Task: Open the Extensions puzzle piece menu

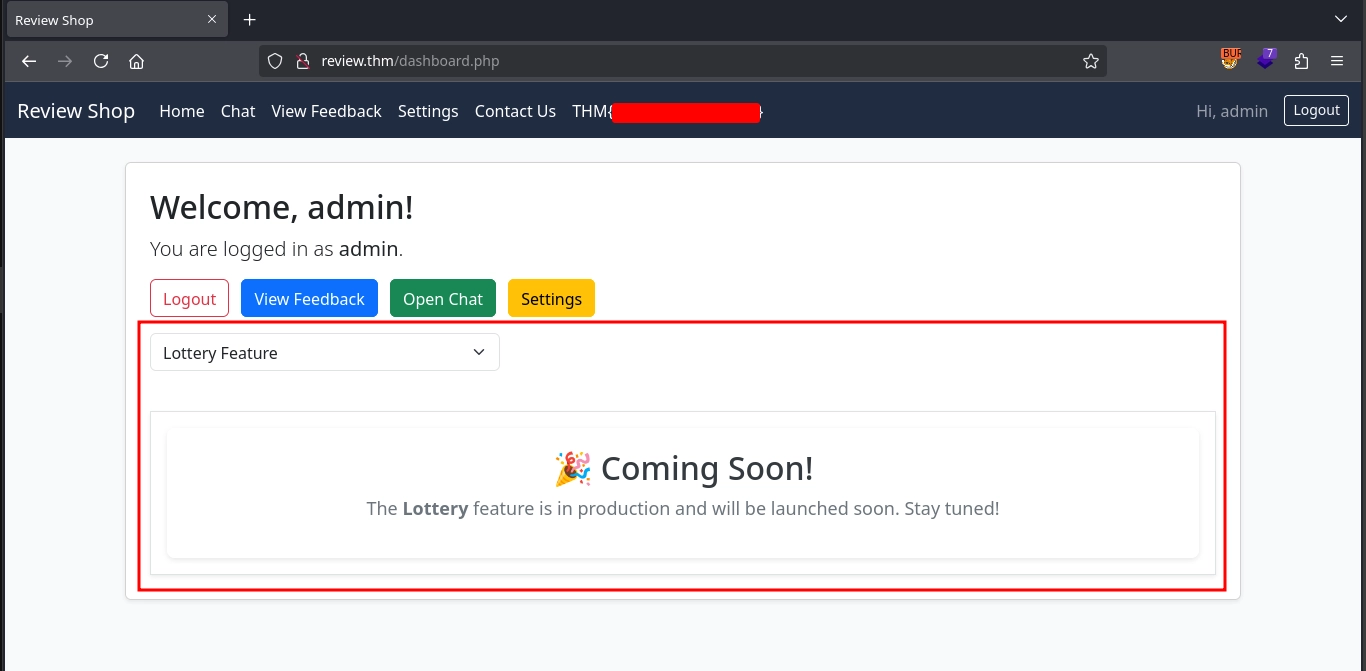Action: click(x=1301, y=61)
